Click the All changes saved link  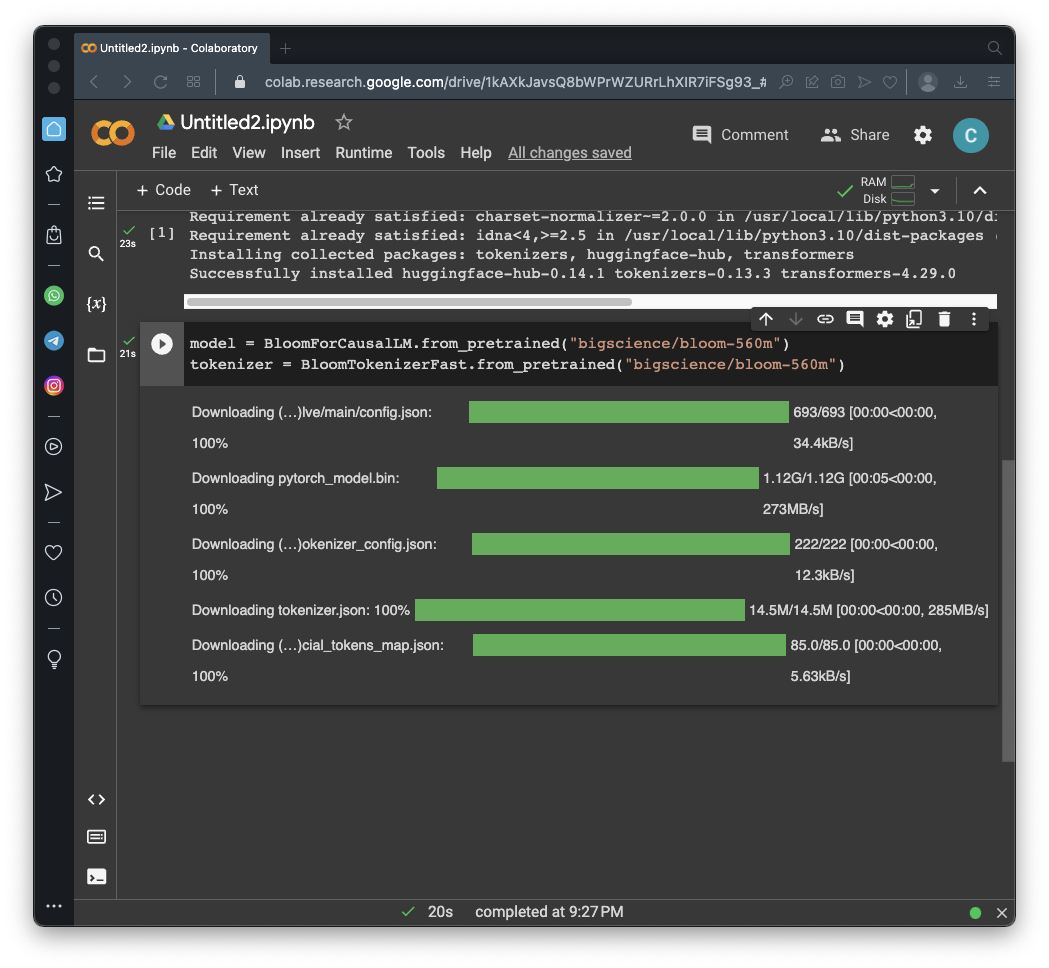(x=569, y=153)
